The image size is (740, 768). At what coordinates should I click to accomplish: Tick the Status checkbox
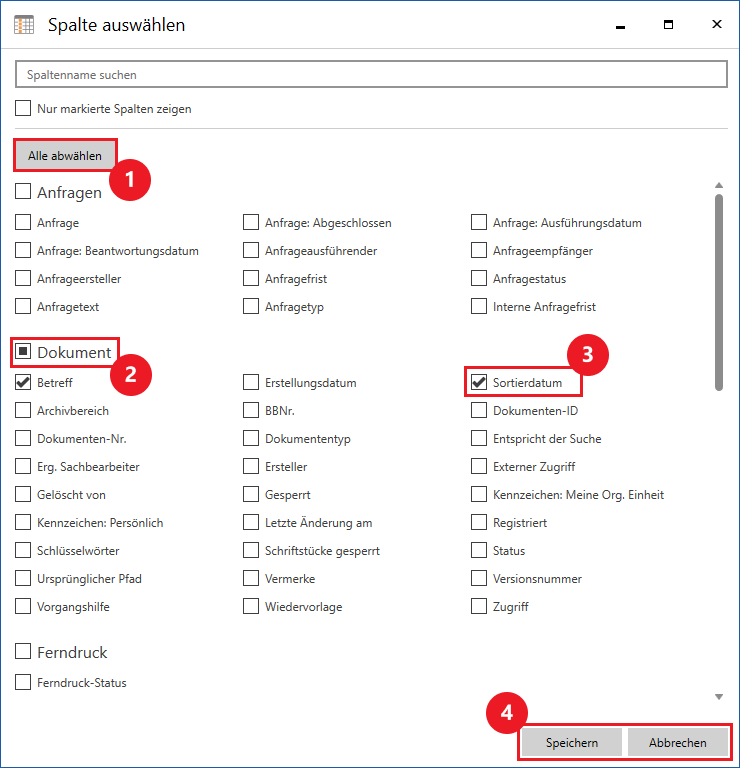click(478, 550)
